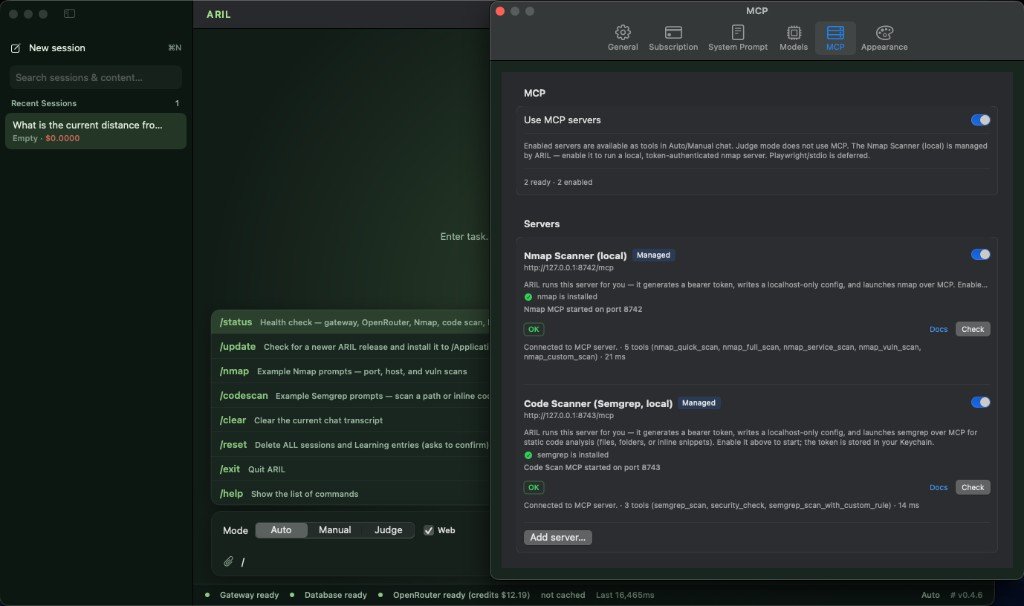Image resolution: width=1024 pixels, height=606 pixels.
Task: Open the Subscription settings tab
Action: [x=673, y=38]
